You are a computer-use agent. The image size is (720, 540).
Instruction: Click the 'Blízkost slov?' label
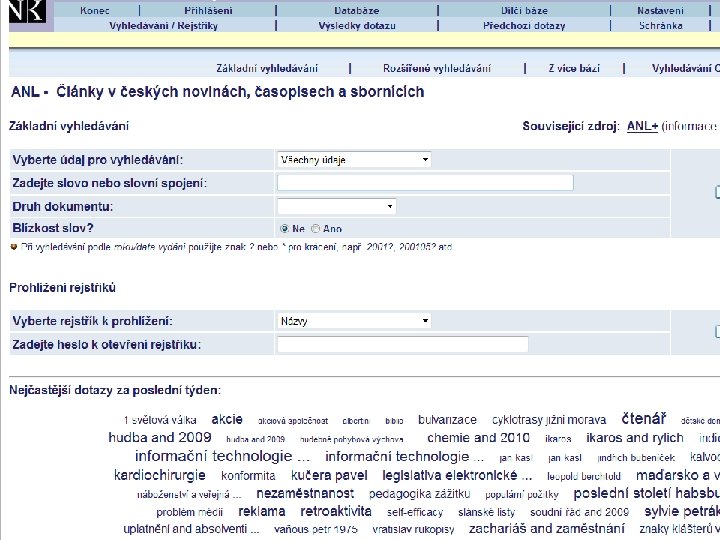pyautogui.click(x=53, y=228)
